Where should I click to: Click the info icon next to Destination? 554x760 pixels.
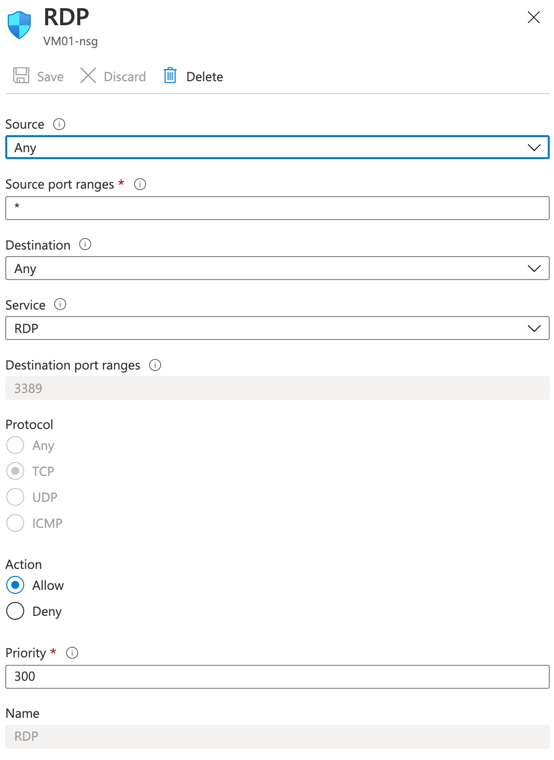[x=85, y=244]
